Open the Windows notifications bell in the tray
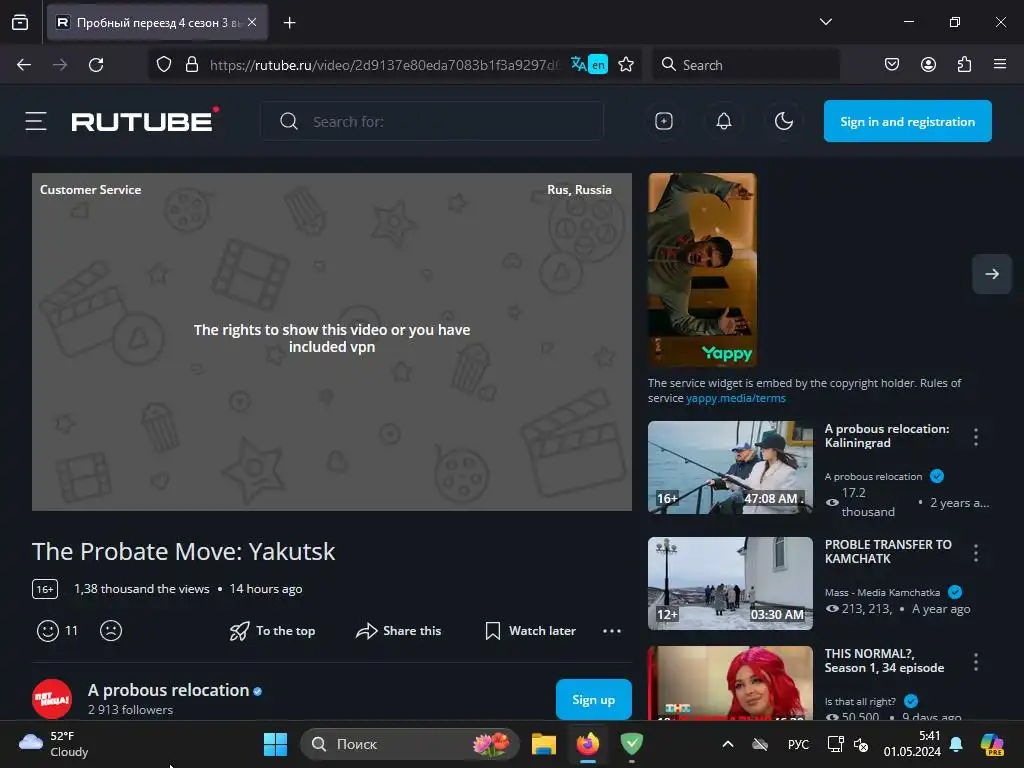 (x=956, y=744)
